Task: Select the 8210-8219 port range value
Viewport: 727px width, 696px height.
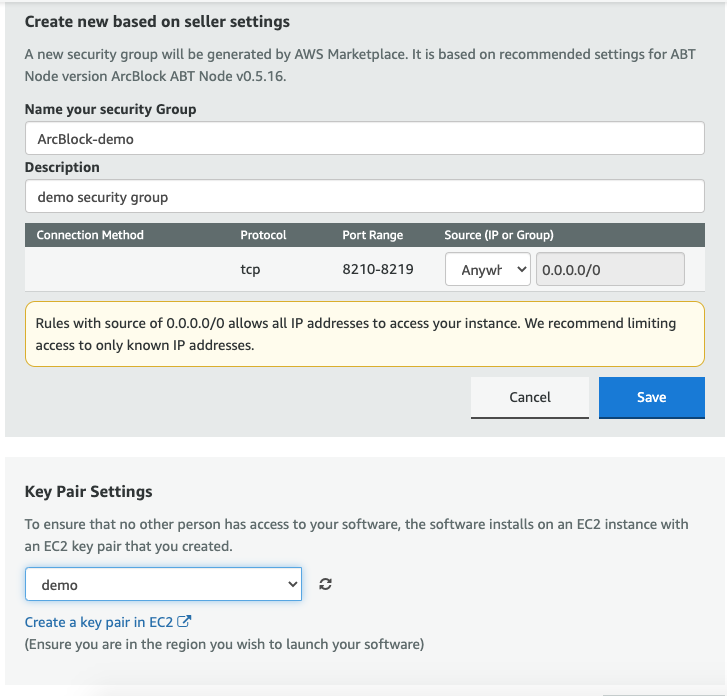Action: (x=378, y=270)
